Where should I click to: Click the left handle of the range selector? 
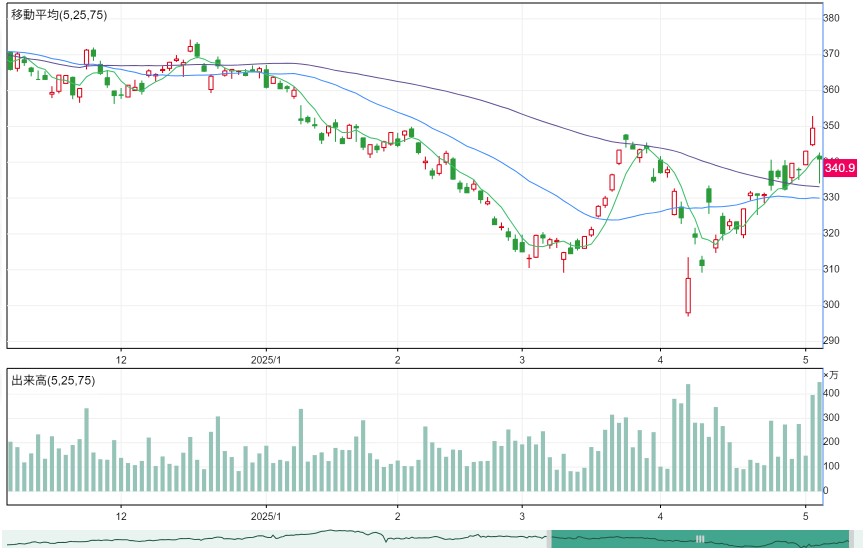coord(550,539)
